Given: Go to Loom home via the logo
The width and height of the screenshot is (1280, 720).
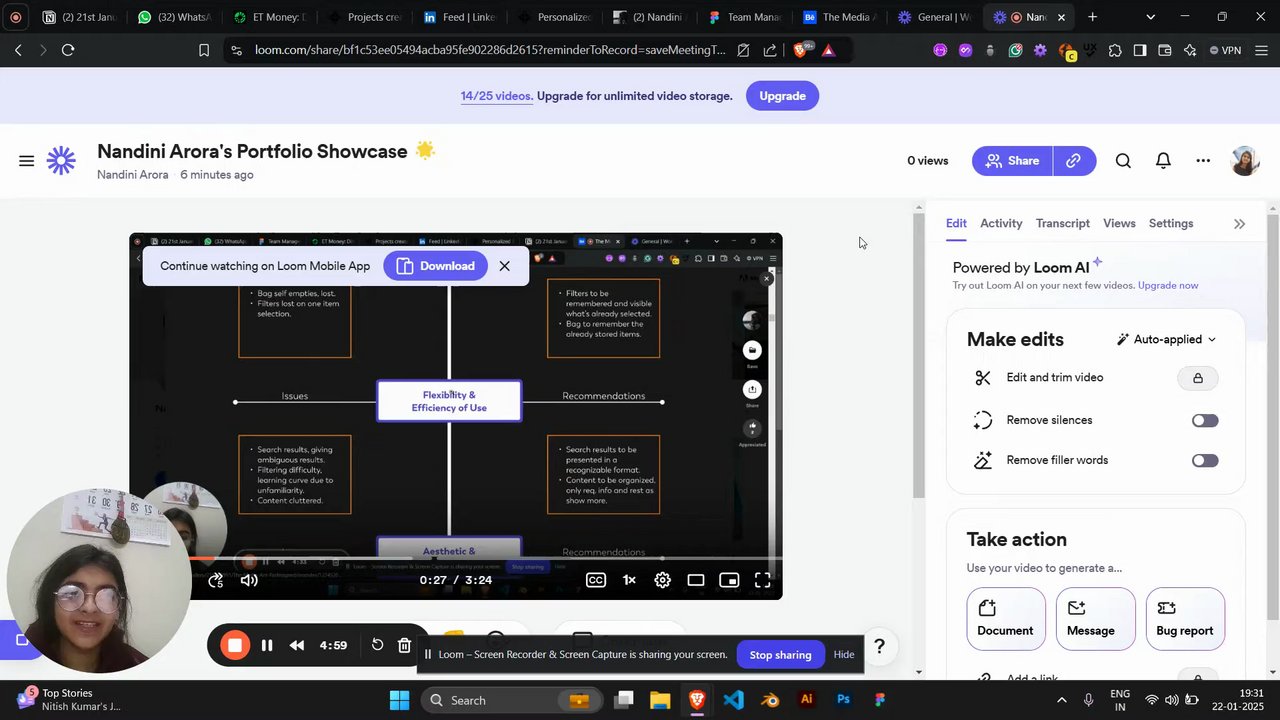Looking at the screenshot, I should 61,161.
